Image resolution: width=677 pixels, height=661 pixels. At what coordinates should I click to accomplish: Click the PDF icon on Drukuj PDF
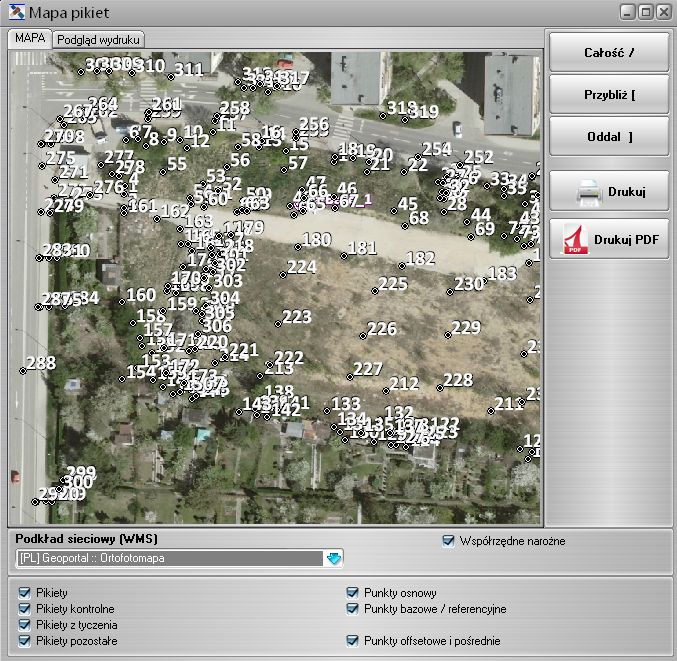(x=577, y=240)
